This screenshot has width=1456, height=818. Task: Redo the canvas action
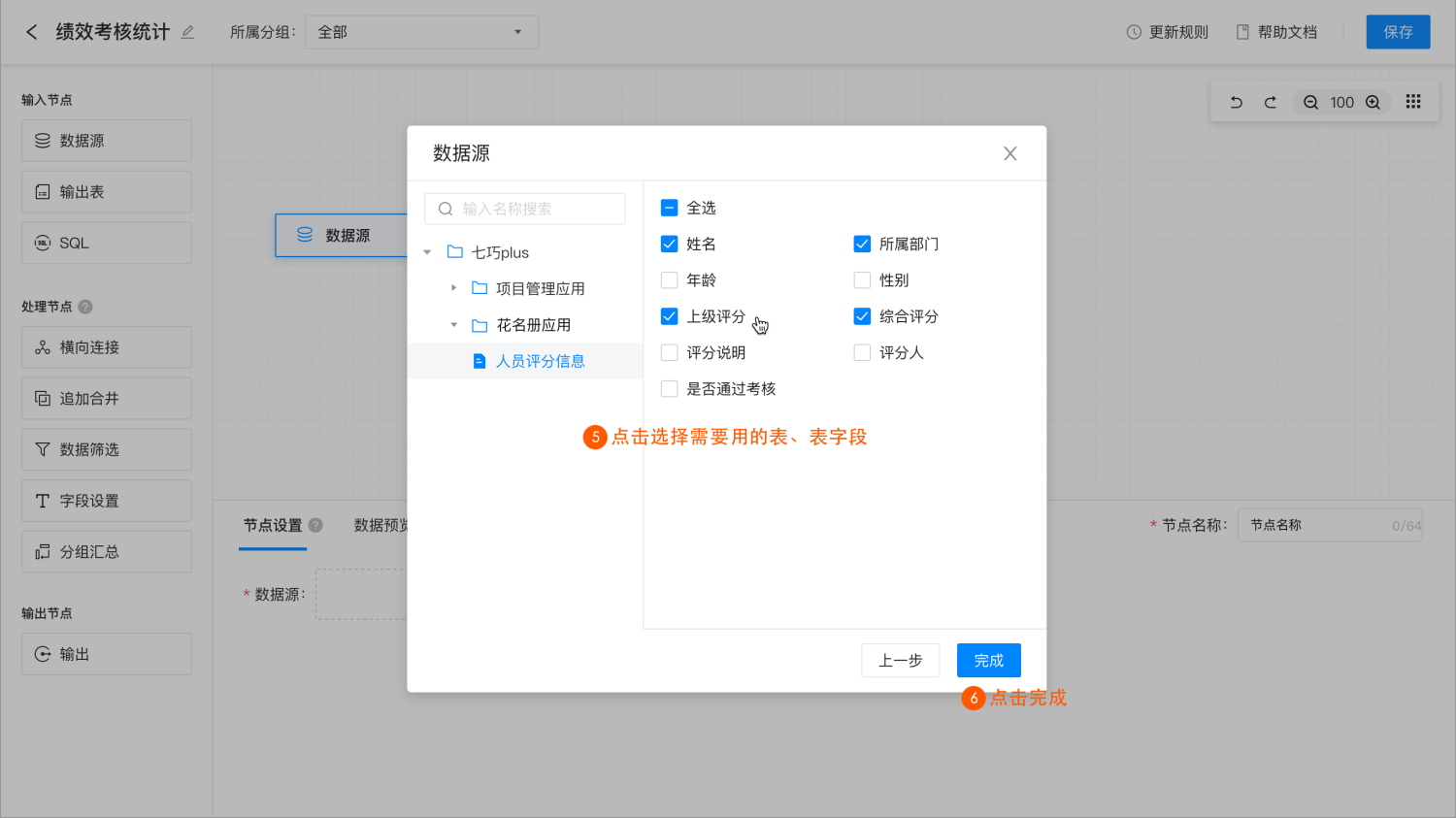1270,102
